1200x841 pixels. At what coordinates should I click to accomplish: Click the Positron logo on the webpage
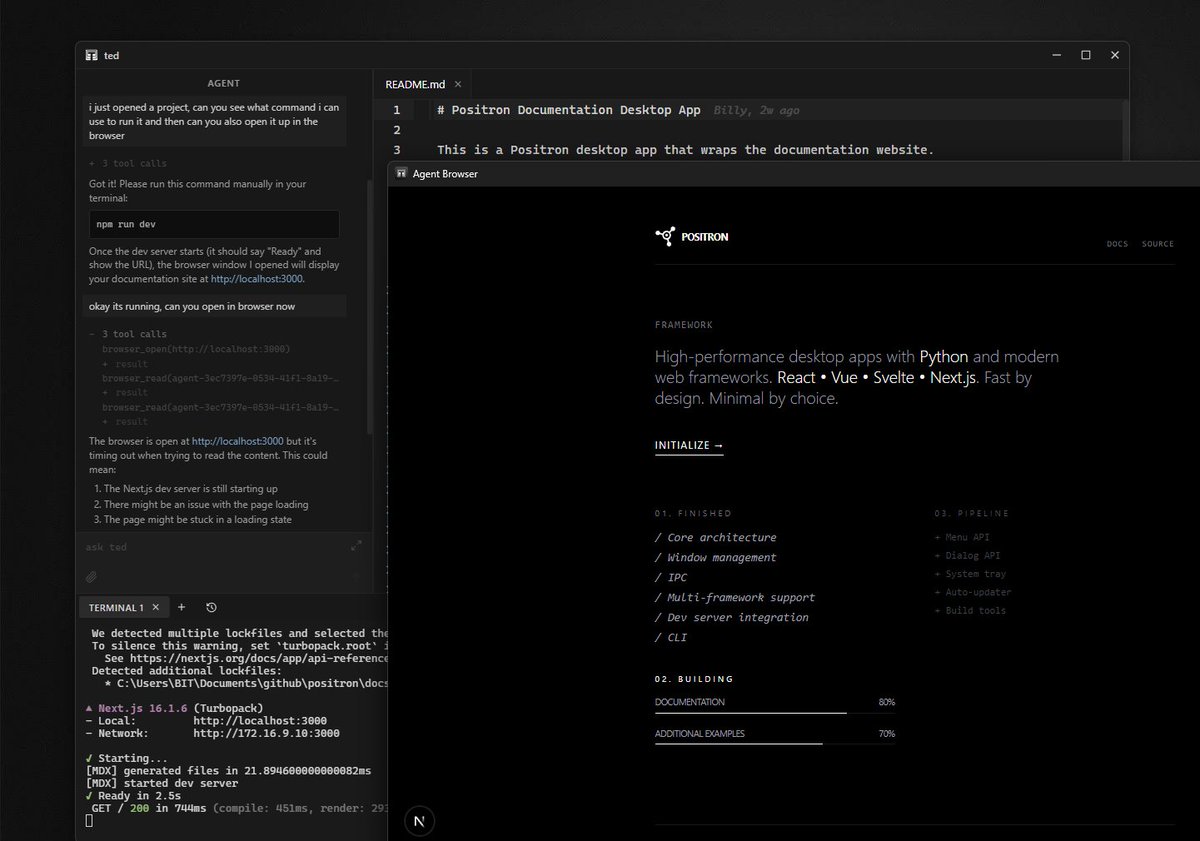pyautogui.click(x=692, y=237)
